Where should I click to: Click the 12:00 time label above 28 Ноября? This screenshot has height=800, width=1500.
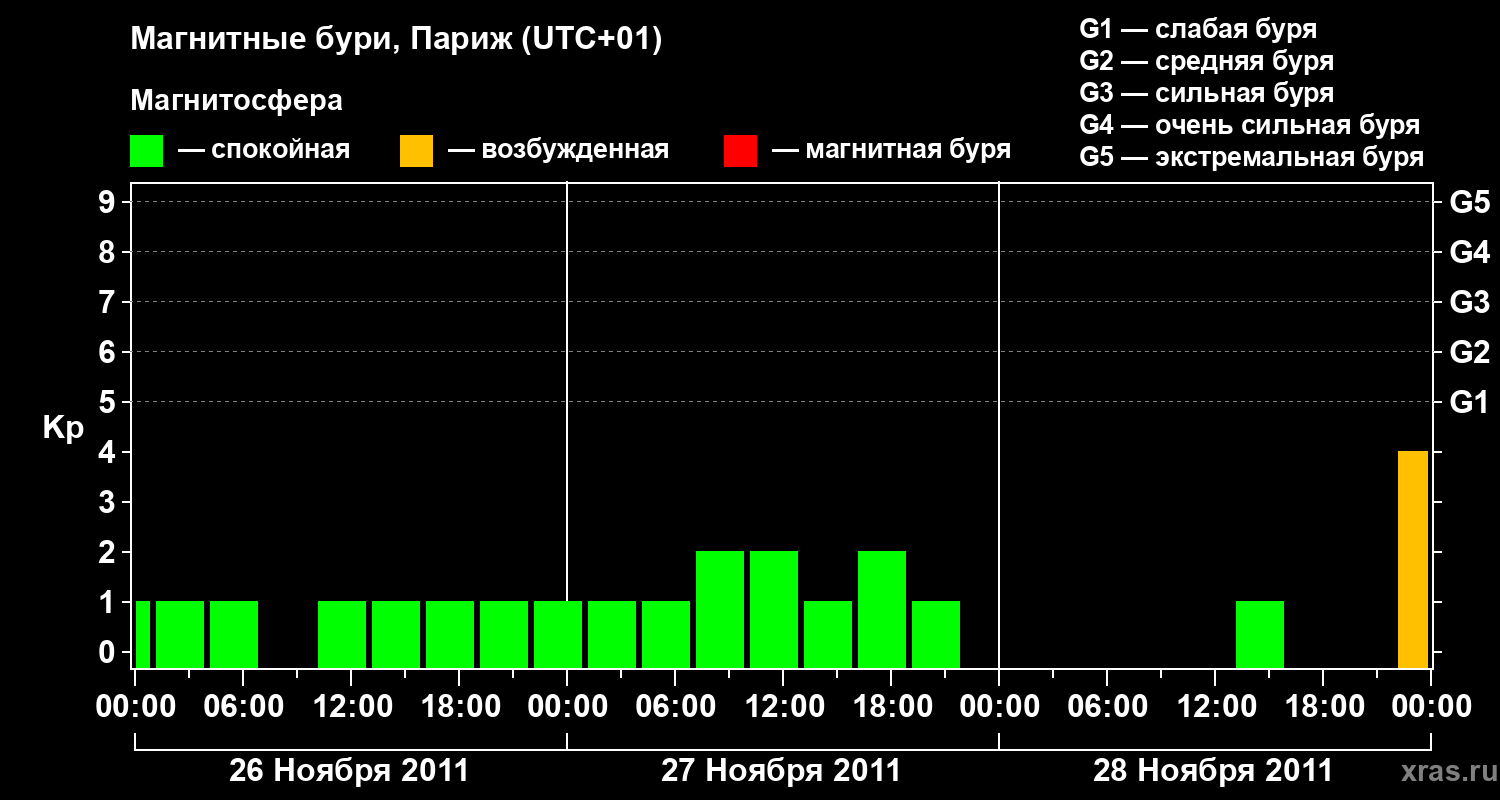coord(1215,706)
